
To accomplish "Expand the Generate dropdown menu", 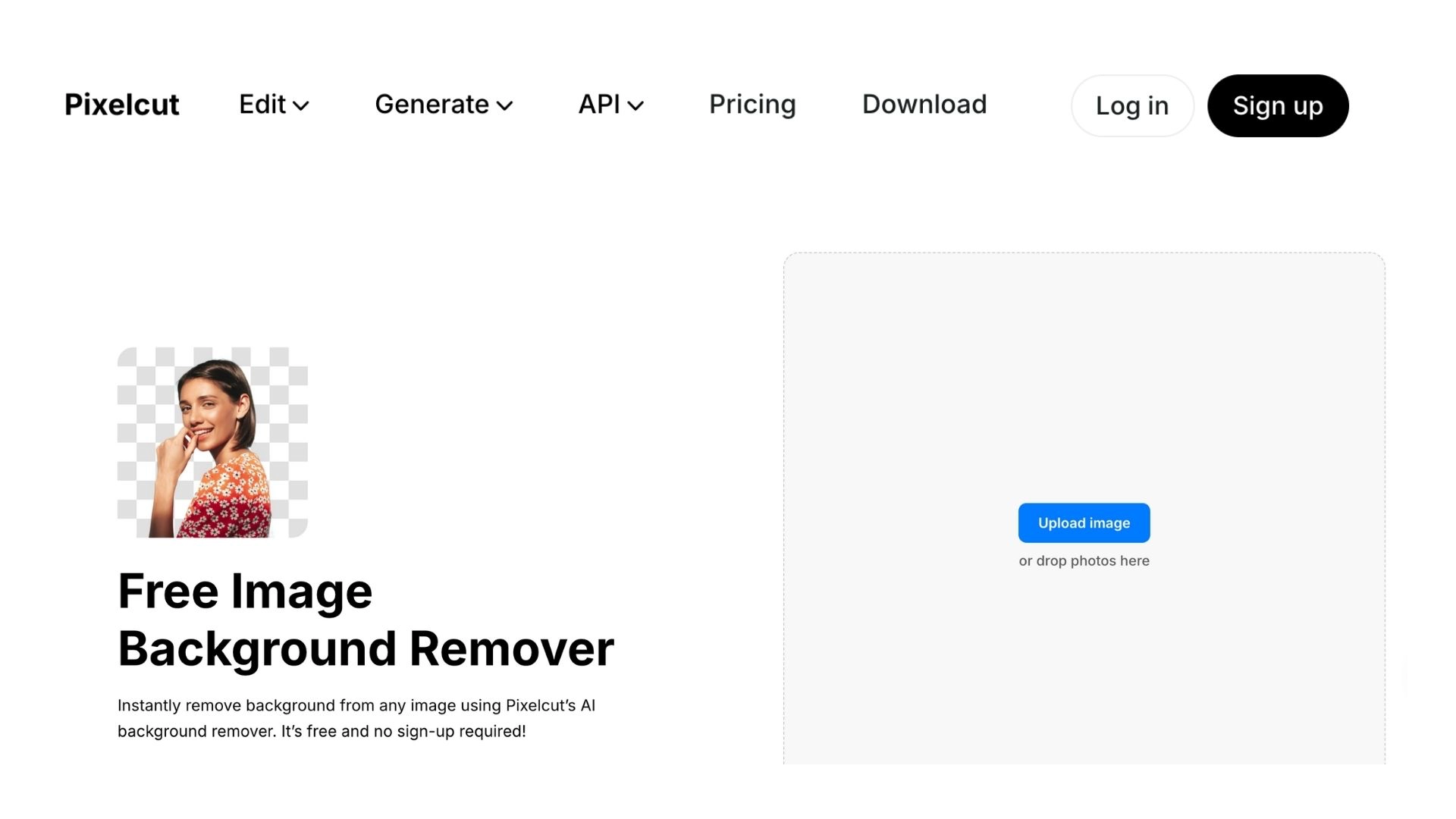I will (x=444, y=105).
